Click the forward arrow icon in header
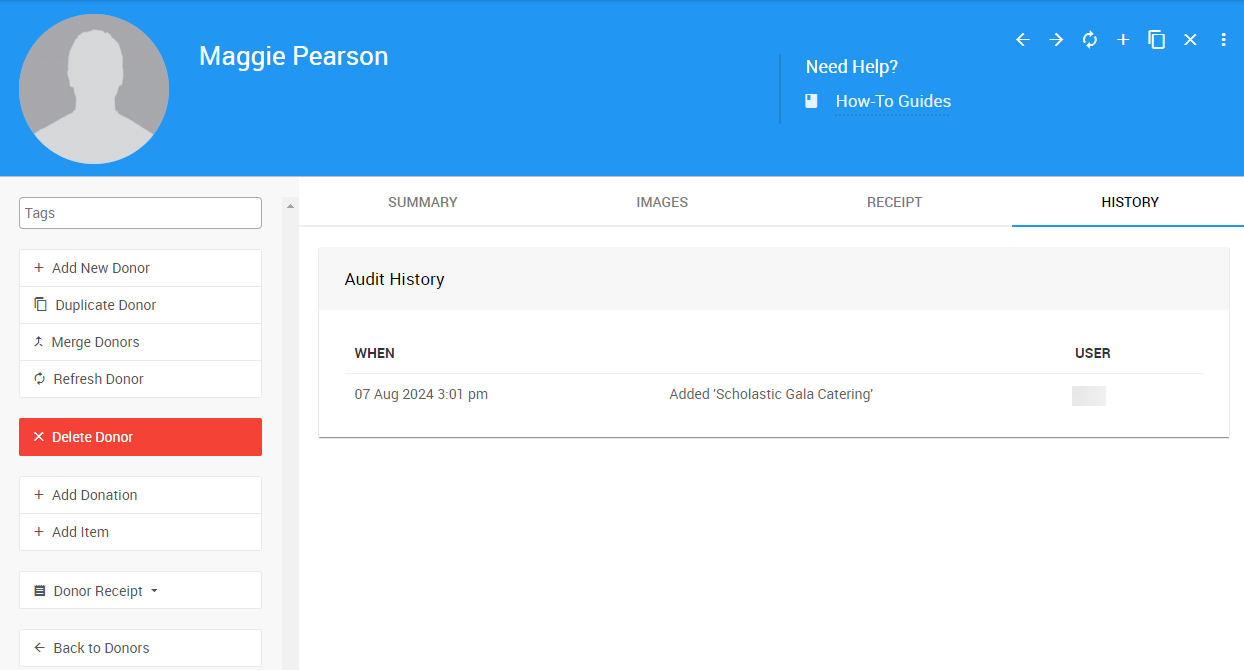Screen dimensions: 1244x670 click(x=1056, y=40)
